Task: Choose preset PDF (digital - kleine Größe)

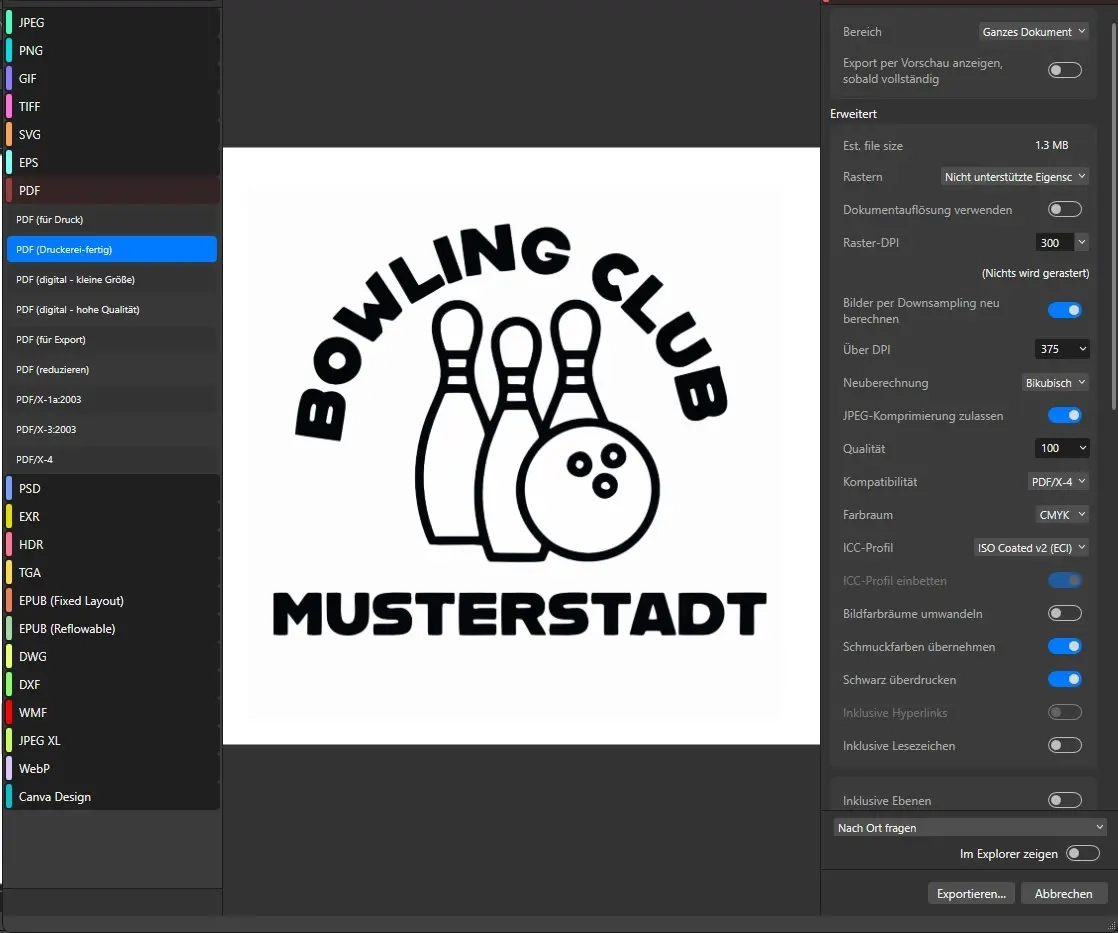Action: pyautogui.click(x=112, y=279)
